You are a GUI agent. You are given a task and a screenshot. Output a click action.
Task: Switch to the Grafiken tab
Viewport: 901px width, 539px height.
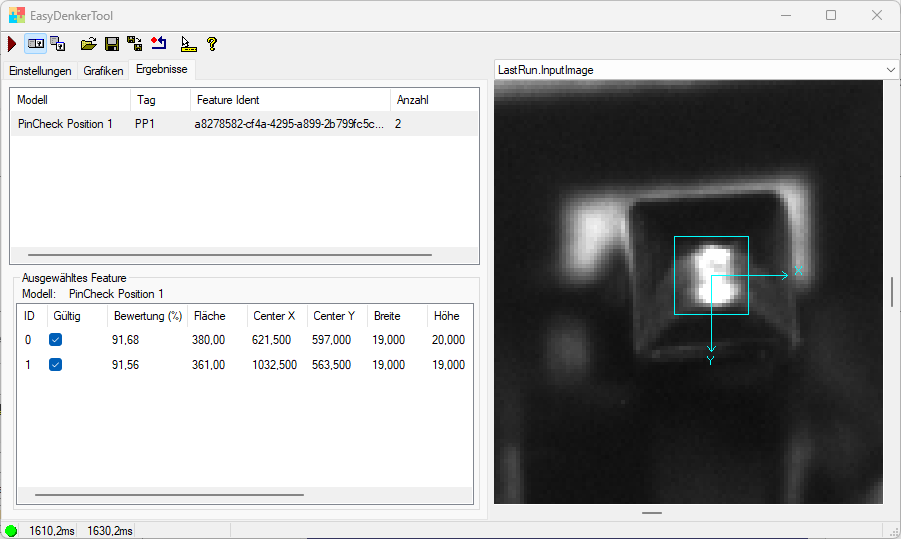tap(104, 71)
